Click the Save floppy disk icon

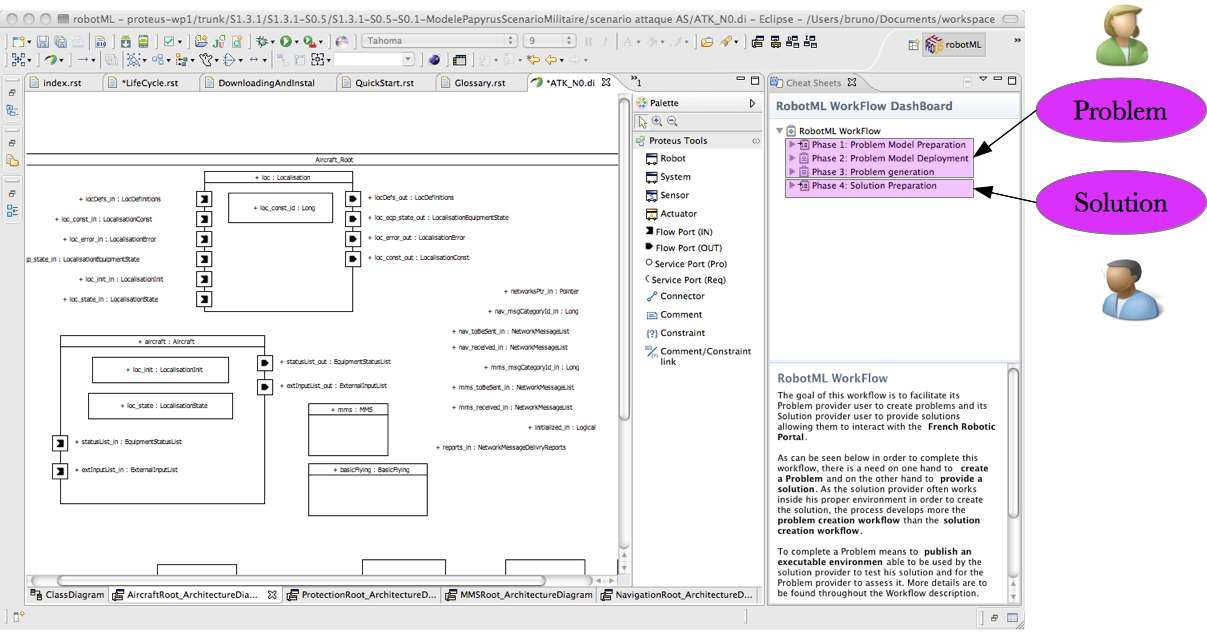(43, 41)
